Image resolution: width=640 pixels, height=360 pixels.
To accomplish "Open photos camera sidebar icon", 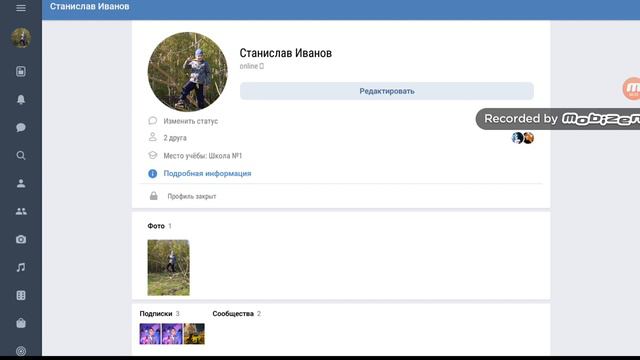I will tap(21, 240).
